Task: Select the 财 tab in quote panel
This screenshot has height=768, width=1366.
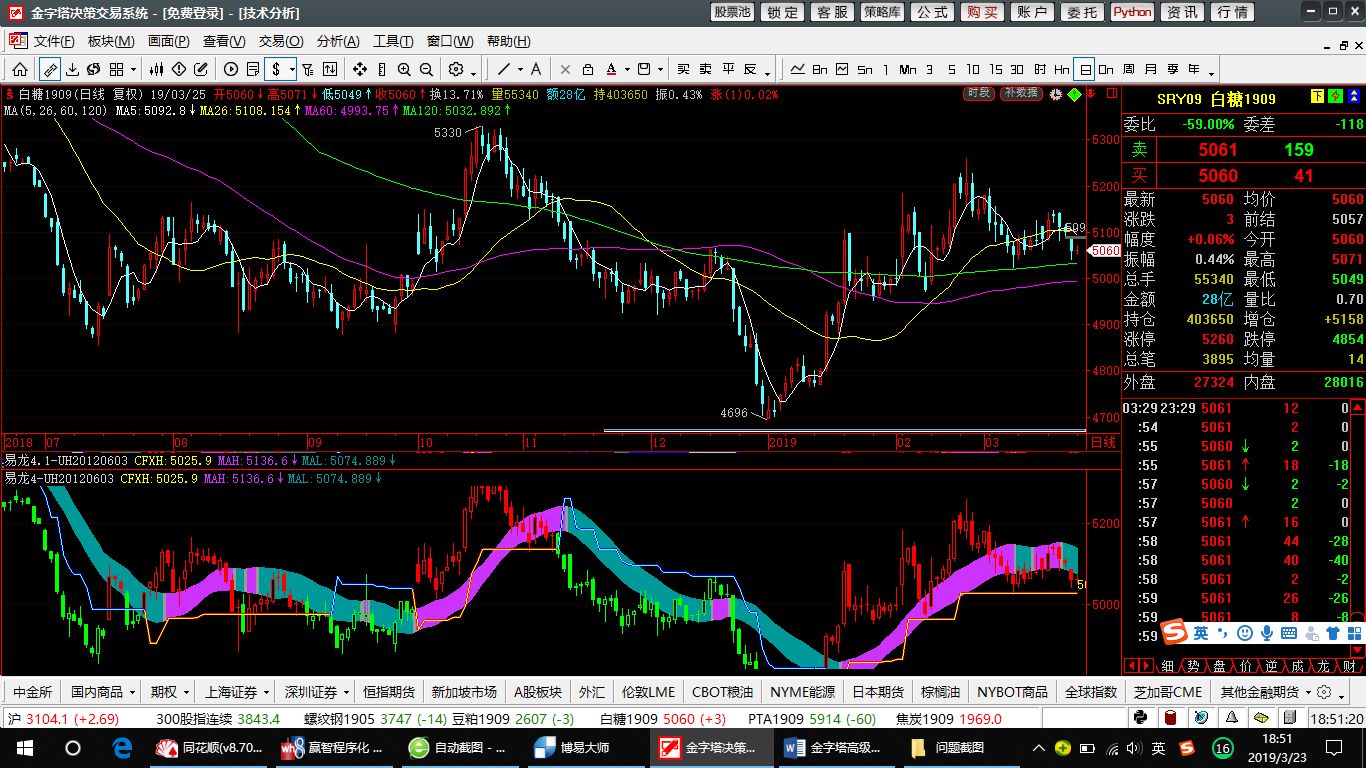Action: (1349, 666)
